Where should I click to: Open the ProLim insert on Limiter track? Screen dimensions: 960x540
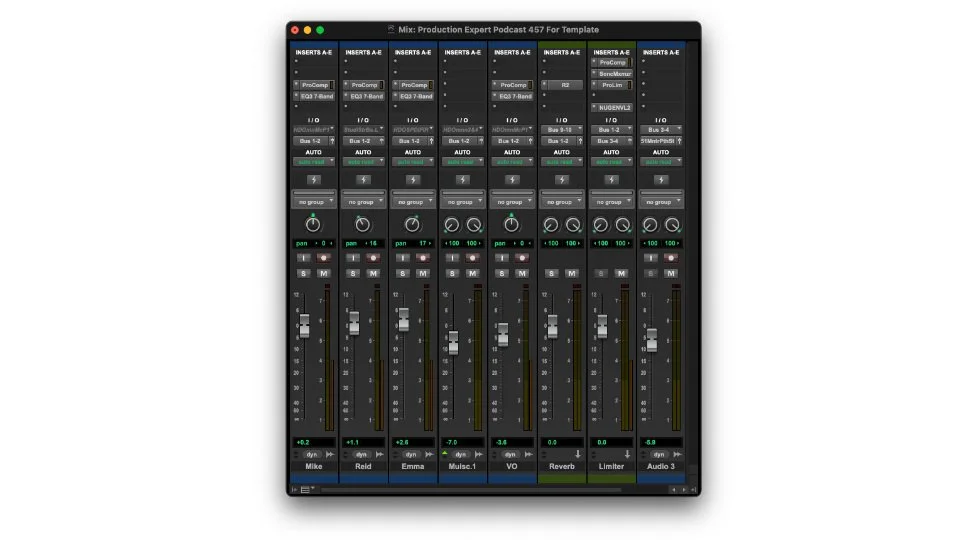pos(612,85)
